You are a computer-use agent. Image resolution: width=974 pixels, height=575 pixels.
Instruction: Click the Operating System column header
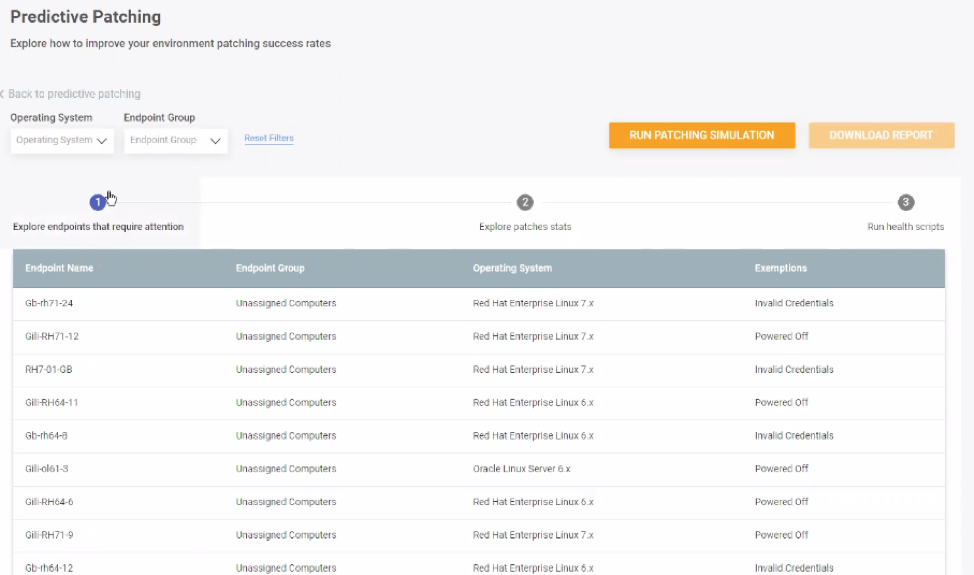click(x=512, y=268)
